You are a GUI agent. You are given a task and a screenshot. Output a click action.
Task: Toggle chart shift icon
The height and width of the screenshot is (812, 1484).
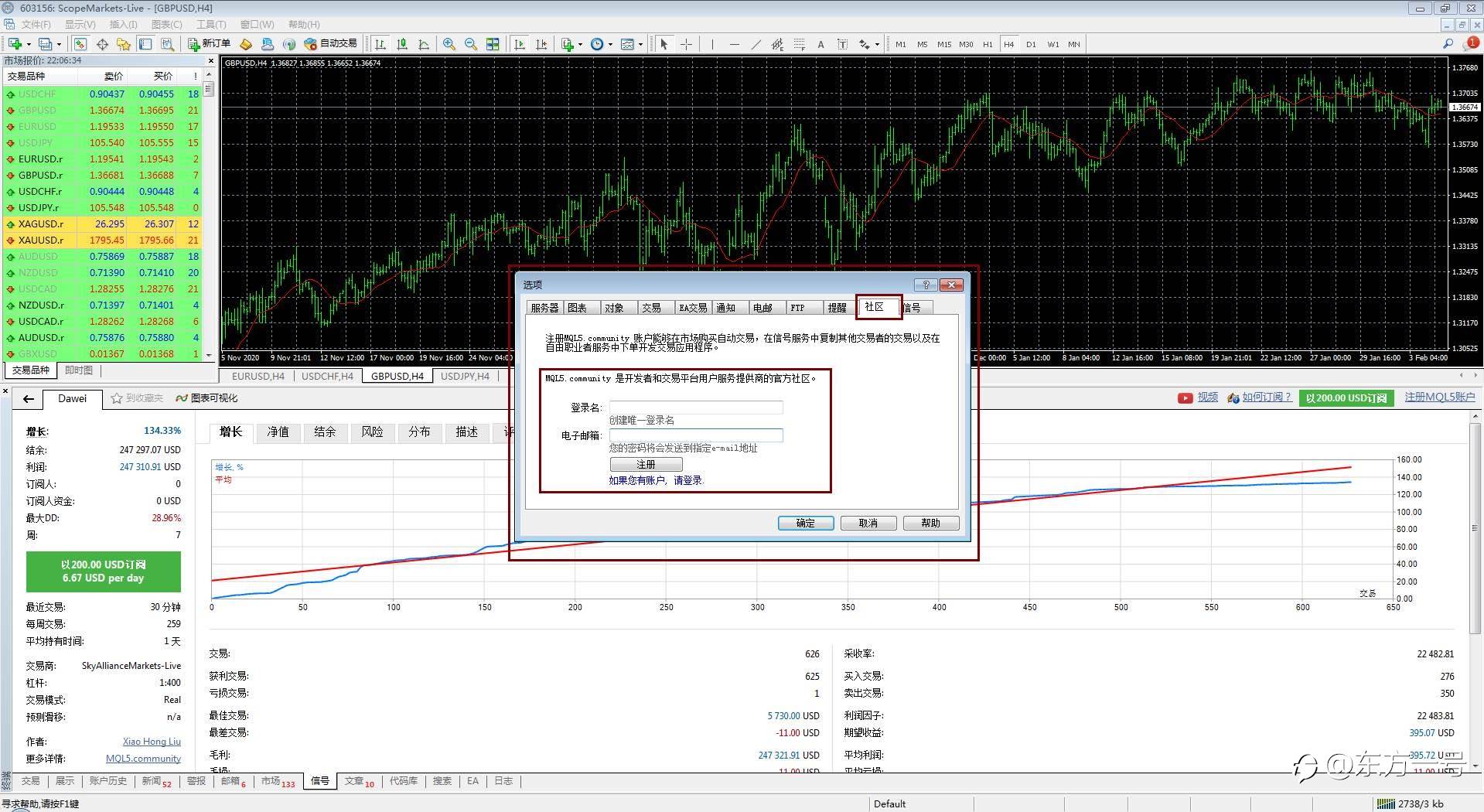pos(541,44)
